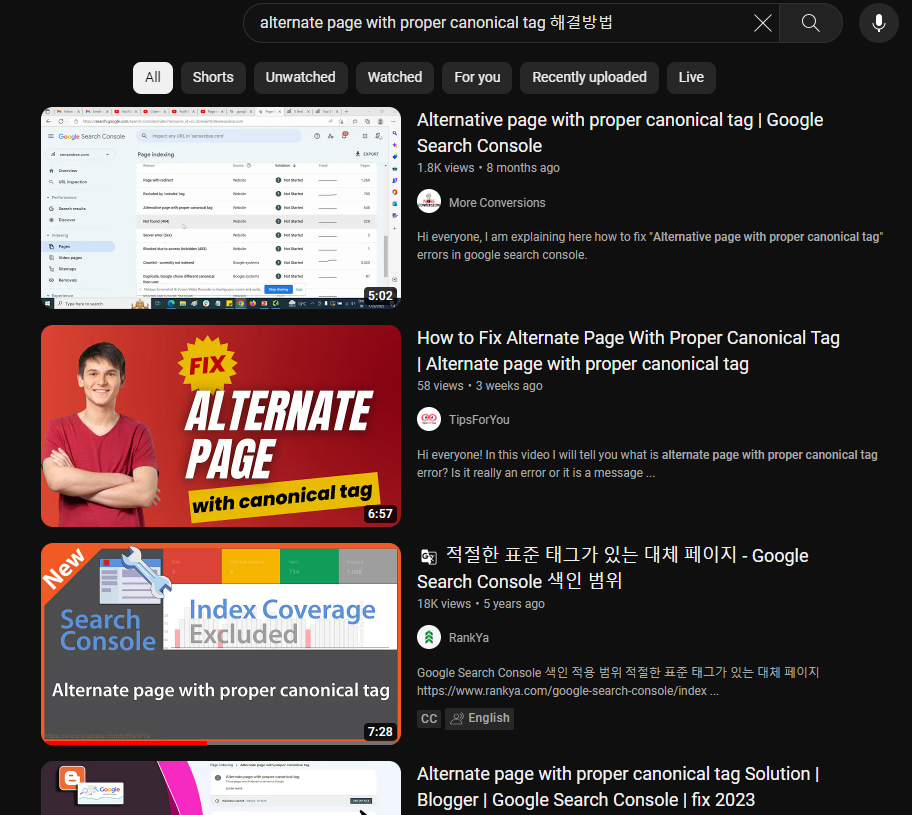Open the Google Search Console screenshot thumbnail video
The width and height of the screenshot is (912, 815).
click(x=221, y=208)
